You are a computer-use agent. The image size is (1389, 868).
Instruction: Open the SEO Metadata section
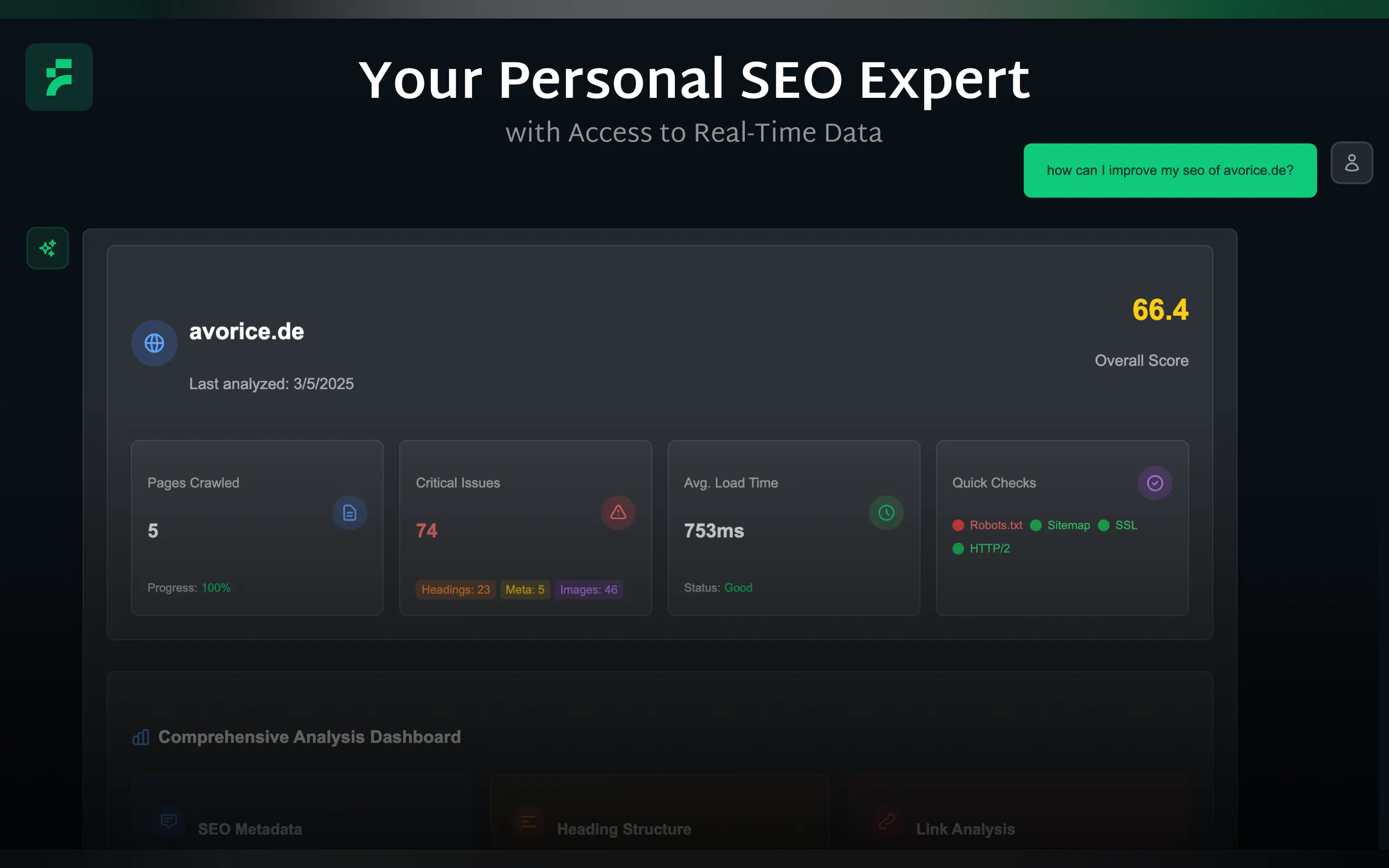pos(250,829)
